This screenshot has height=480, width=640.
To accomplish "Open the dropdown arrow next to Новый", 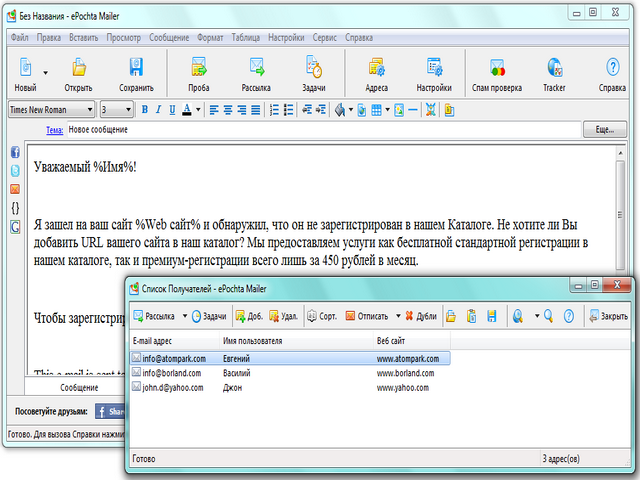I will pyautogui.click(x=45, y=73).
